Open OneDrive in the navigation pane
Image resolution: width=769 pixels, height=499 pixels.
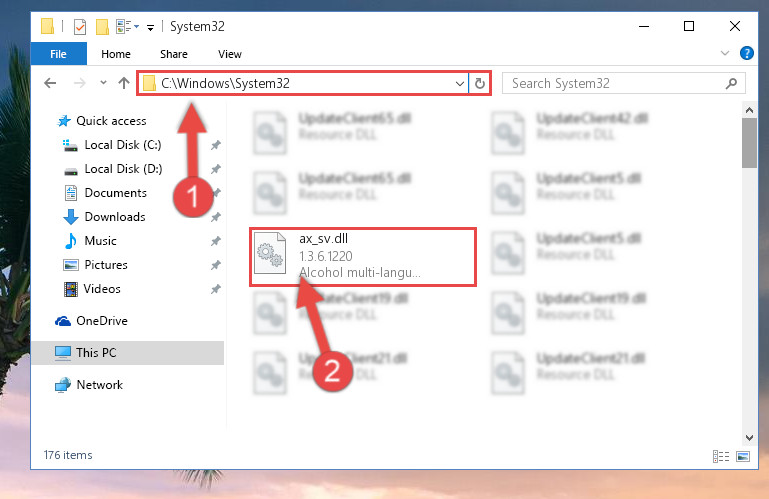pos(102,321)
